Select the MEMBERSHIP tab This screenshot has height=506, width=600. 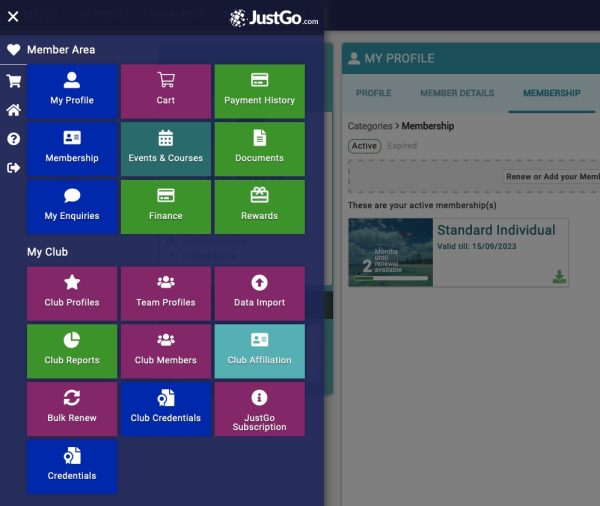click(552, 93)
